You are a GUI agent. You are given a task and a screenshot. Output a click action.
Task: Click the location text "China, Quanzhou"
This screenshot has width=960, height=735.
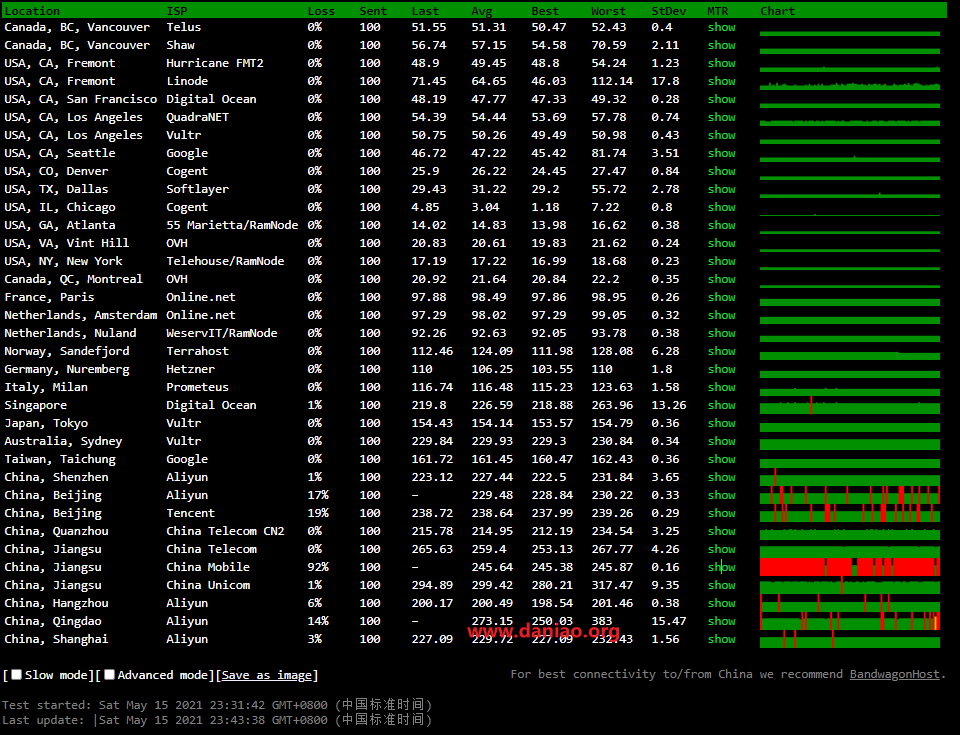click(x=56, y=531)
